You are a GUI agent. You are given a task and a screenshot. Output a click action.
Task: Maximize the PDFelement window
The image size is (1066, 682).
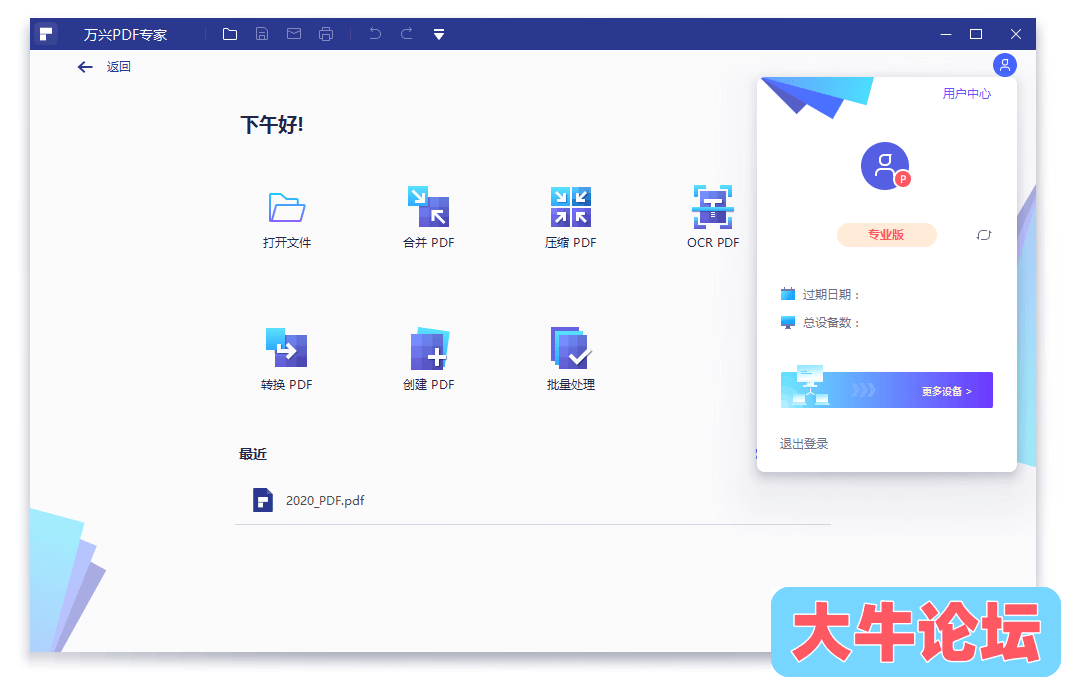pos(976,34)
